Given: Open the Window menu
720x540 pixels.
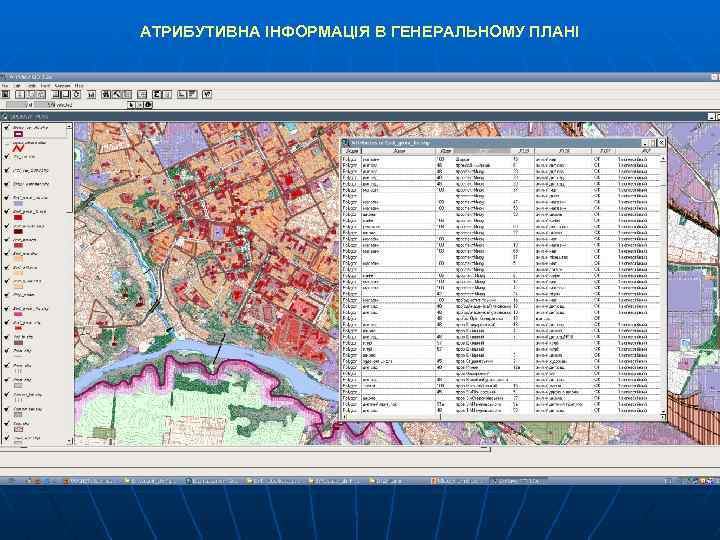Looking at the screenshot, I should 63,85.
